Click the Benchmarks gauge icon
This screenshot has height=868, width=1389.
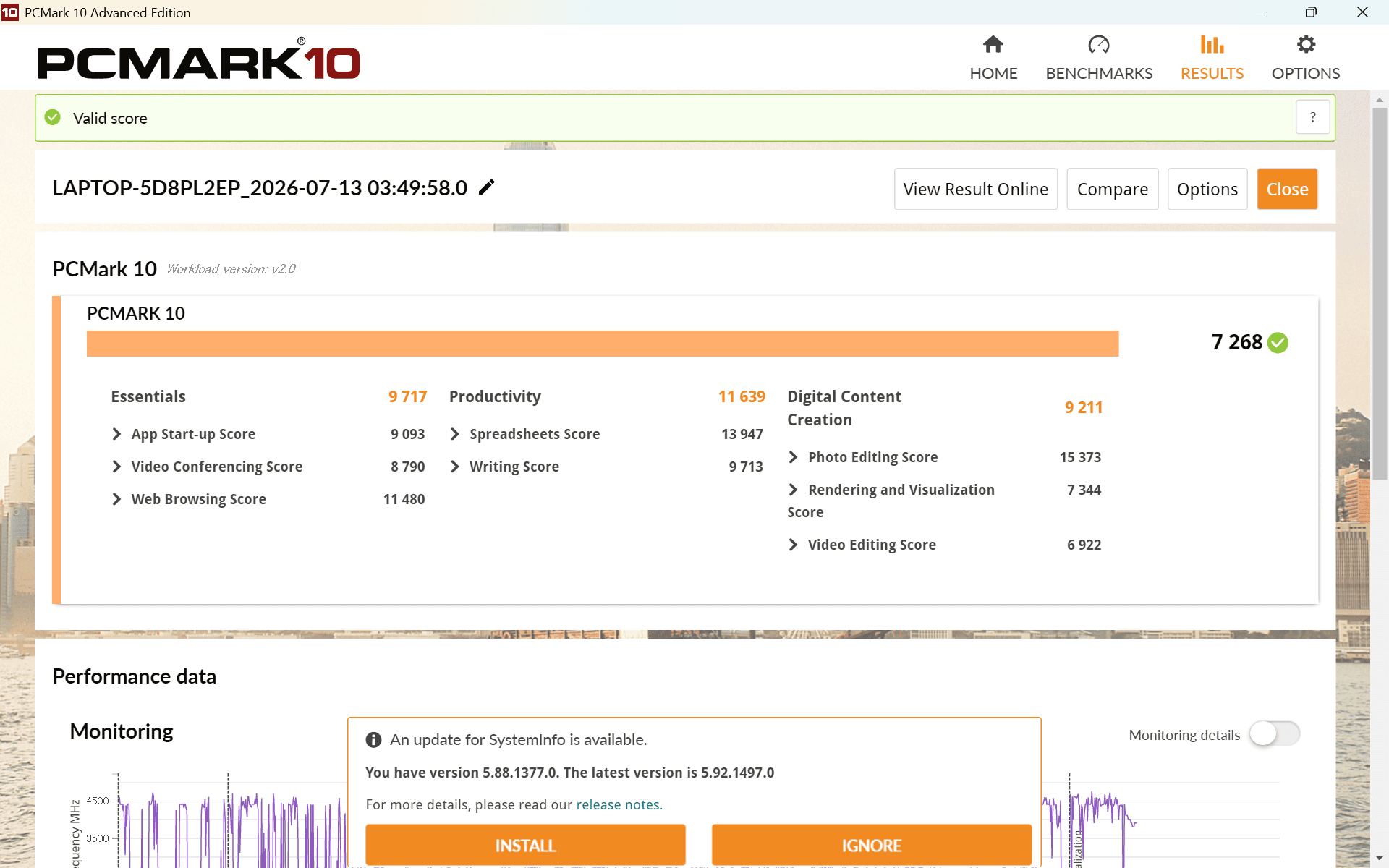point(1099,45)
